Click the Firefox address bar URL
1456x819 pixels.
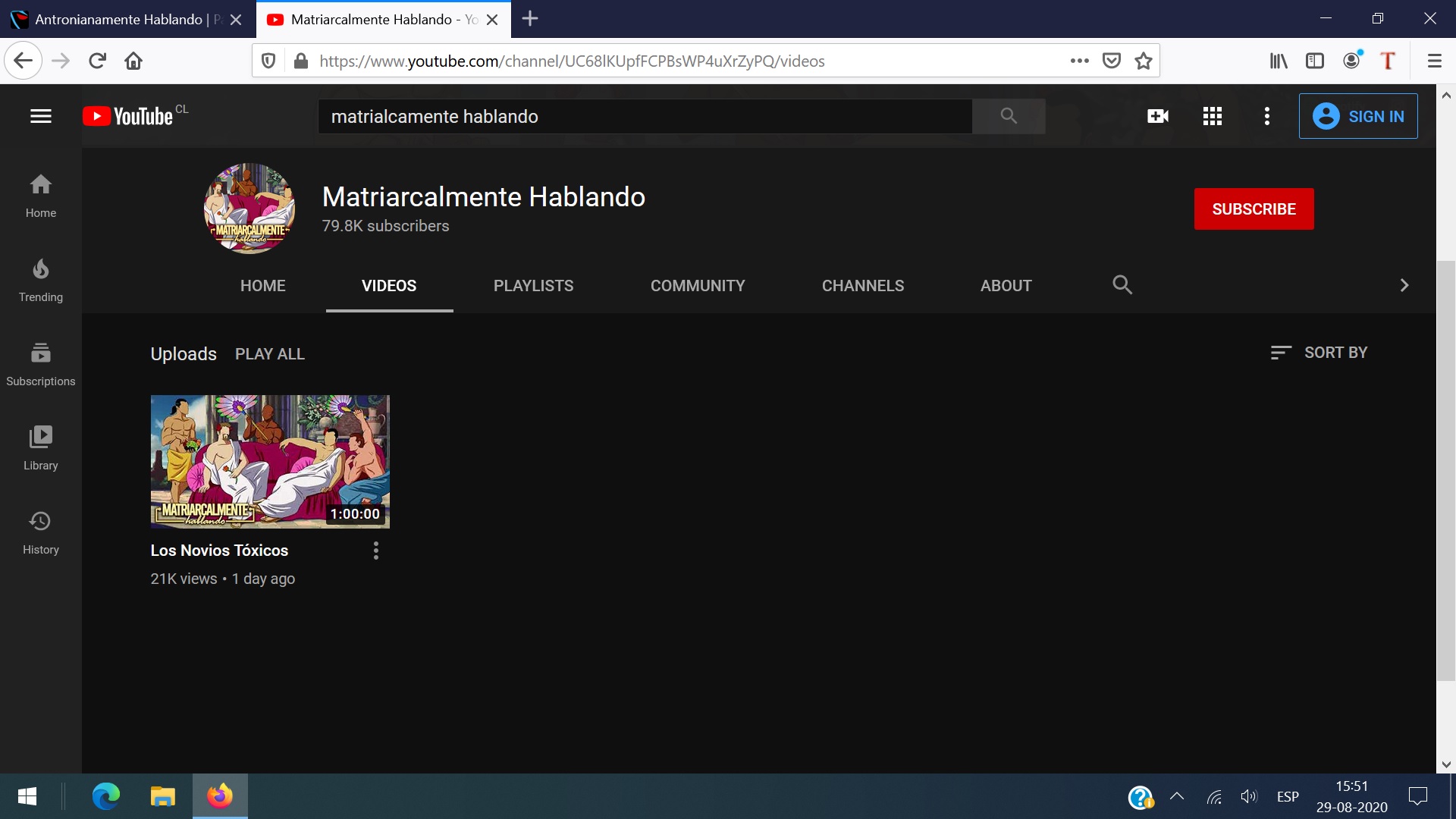tap(572, 61)
